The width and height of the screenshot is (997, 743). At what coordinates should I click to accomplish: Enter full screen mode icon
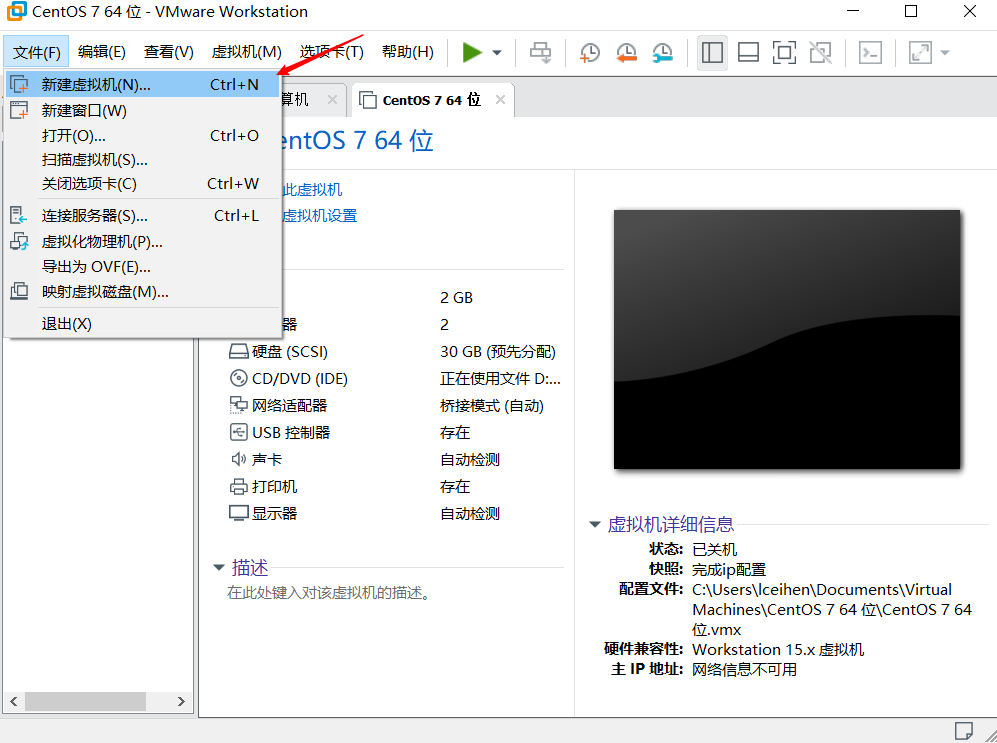tap(784, 53)
